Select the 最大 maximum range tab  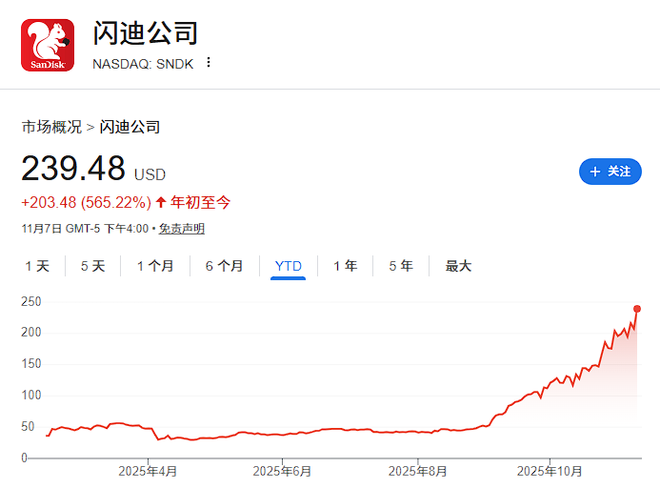458,266
